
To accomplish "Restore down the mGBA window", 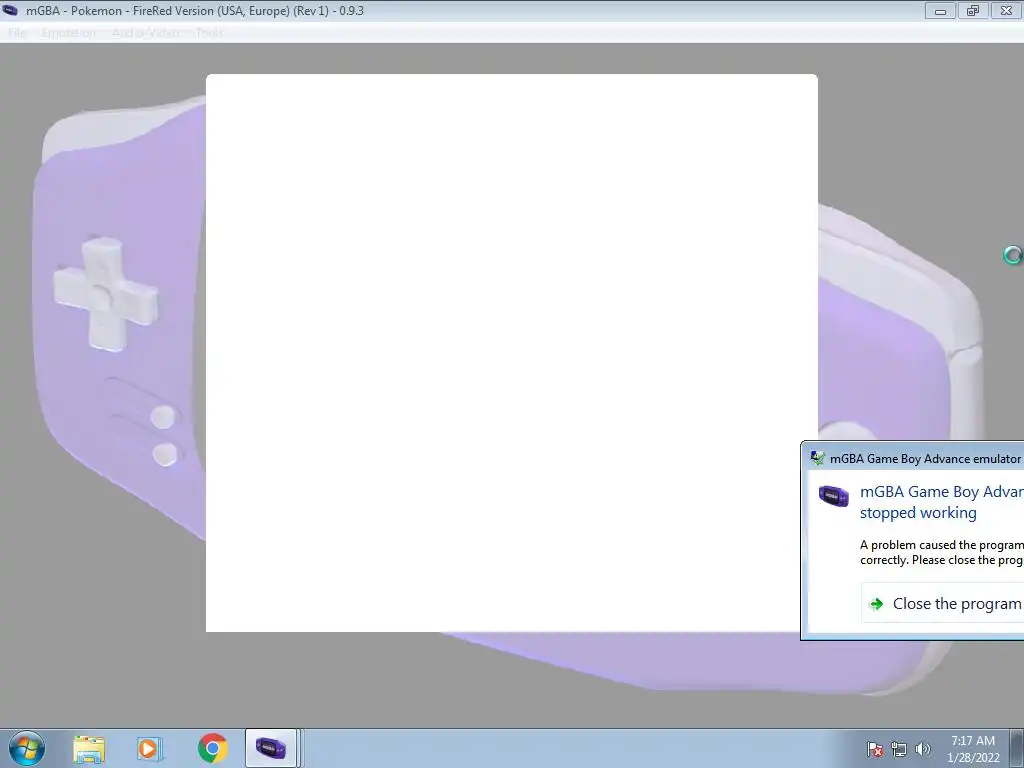I will pos(973,11).
